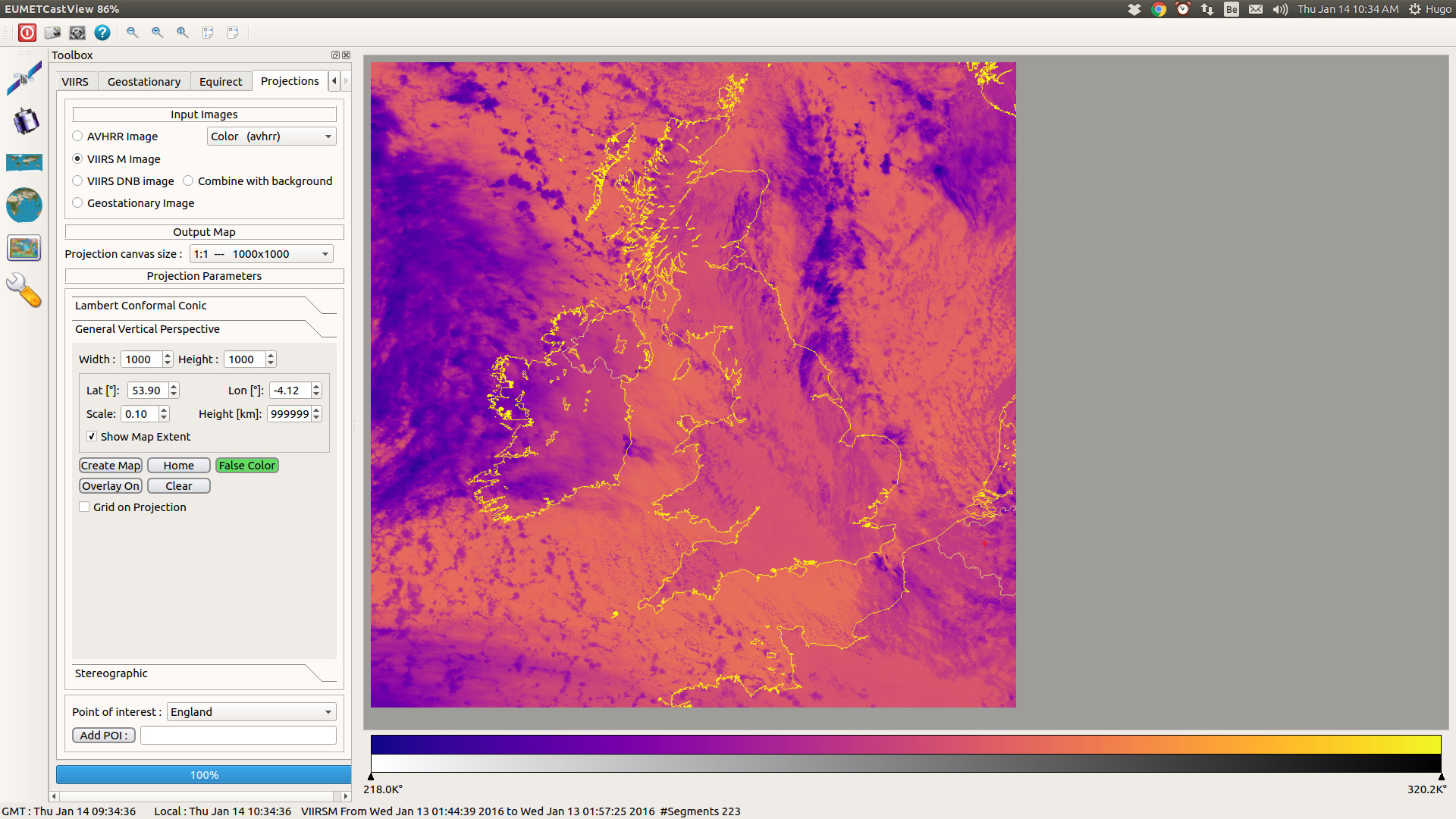Viewport: 1456px width, 819px height.
Task: Toggle the green False Color button
Action: 247,466
